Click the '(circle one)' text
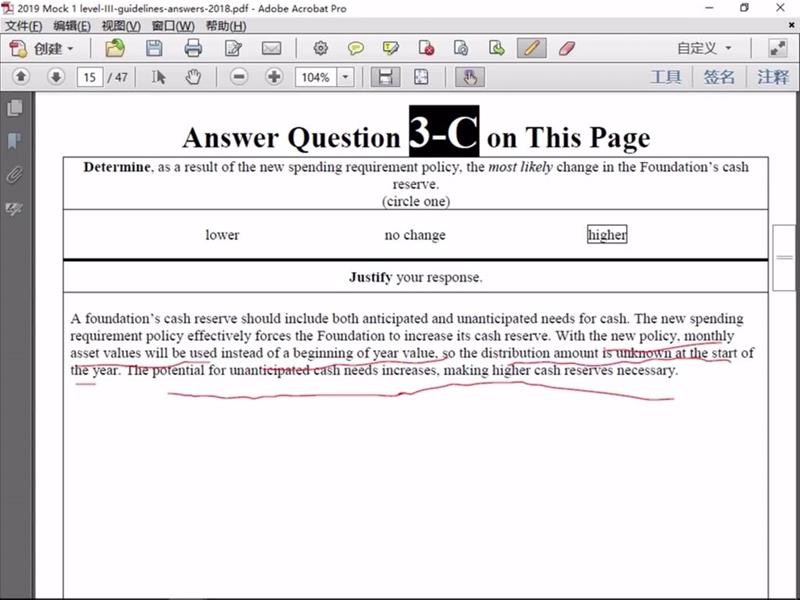The width and height of the screenshot is (800, 600). 416,201
